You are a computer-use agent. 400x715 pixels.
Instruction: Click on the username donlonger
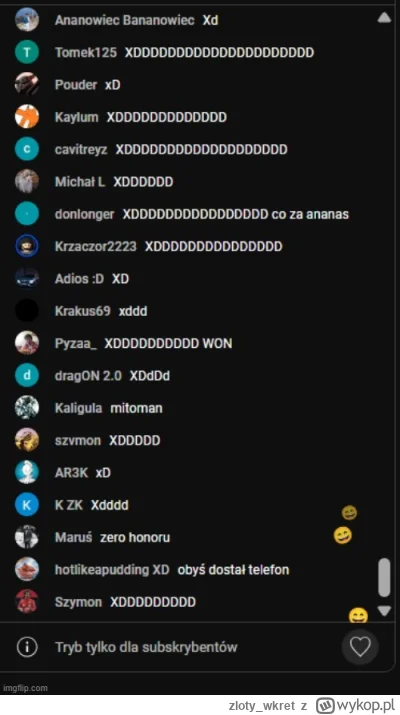[x=84, y=214]
